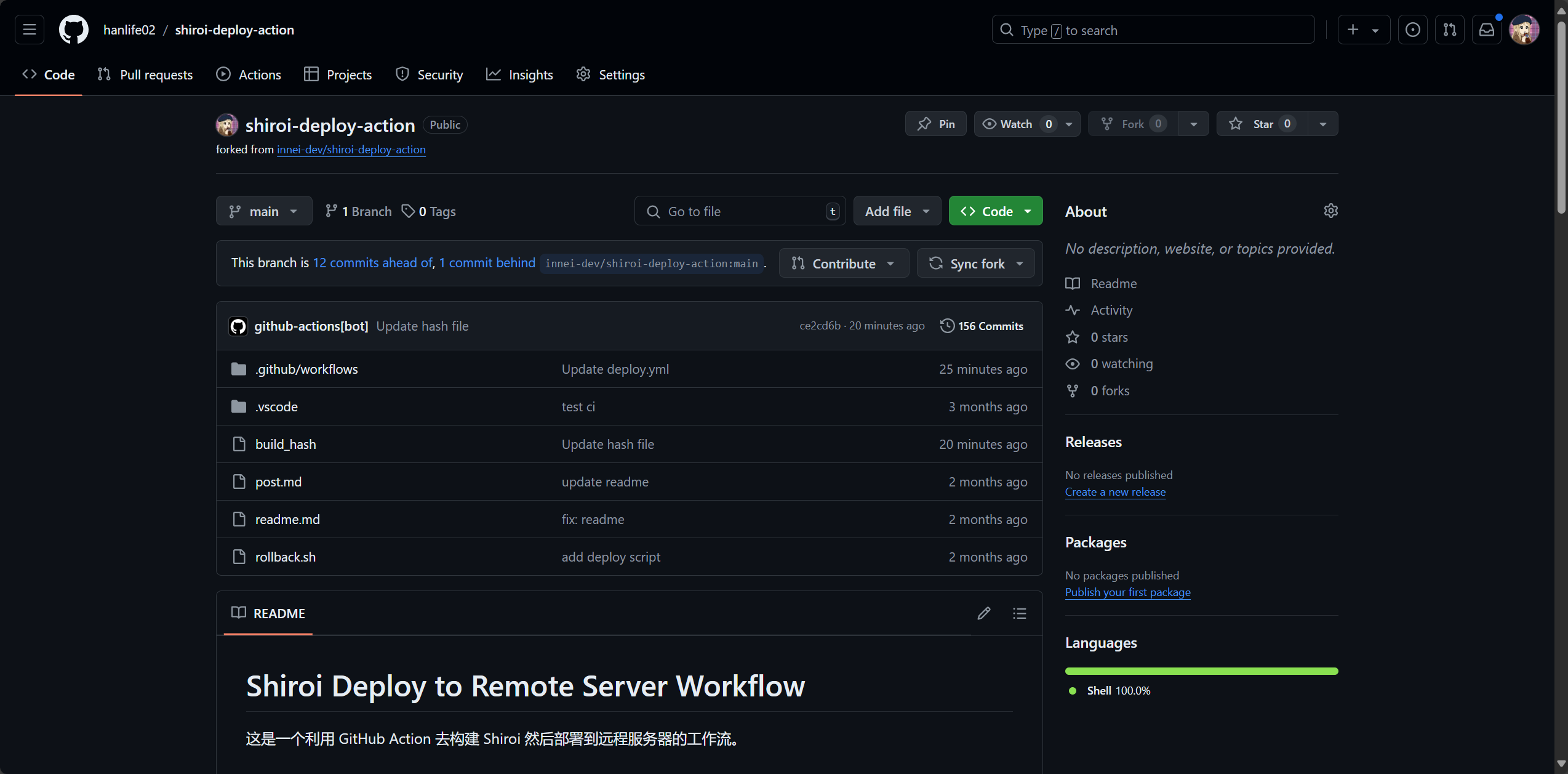Switch to the Actions tab
Viewport: 1568px width, 774px height.
pos(249,75)
